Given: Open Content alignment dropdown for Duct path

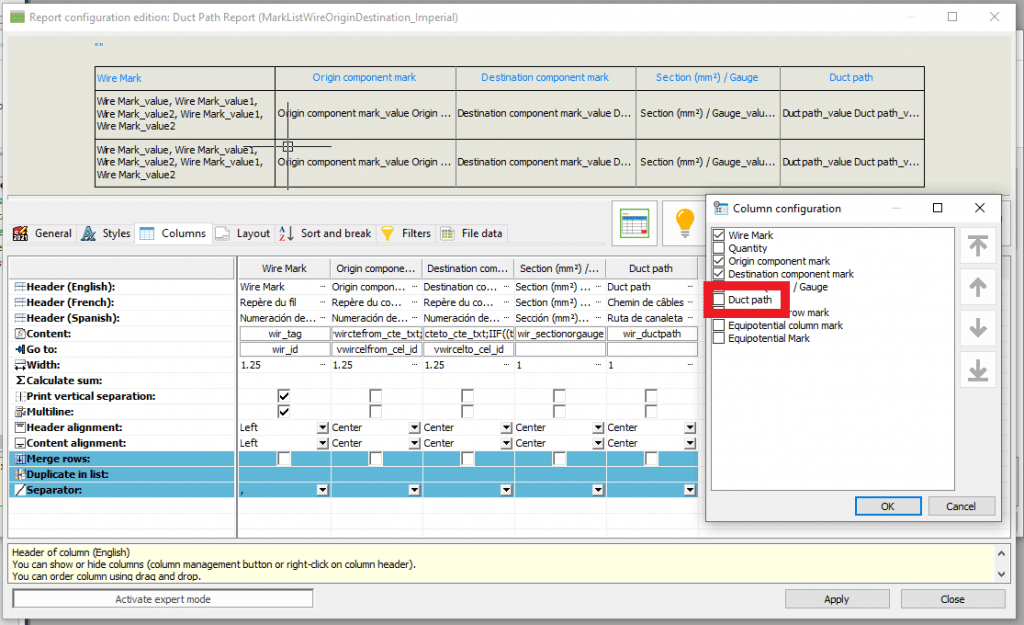Looking at the screenshot, I should (x=689, y=443).
